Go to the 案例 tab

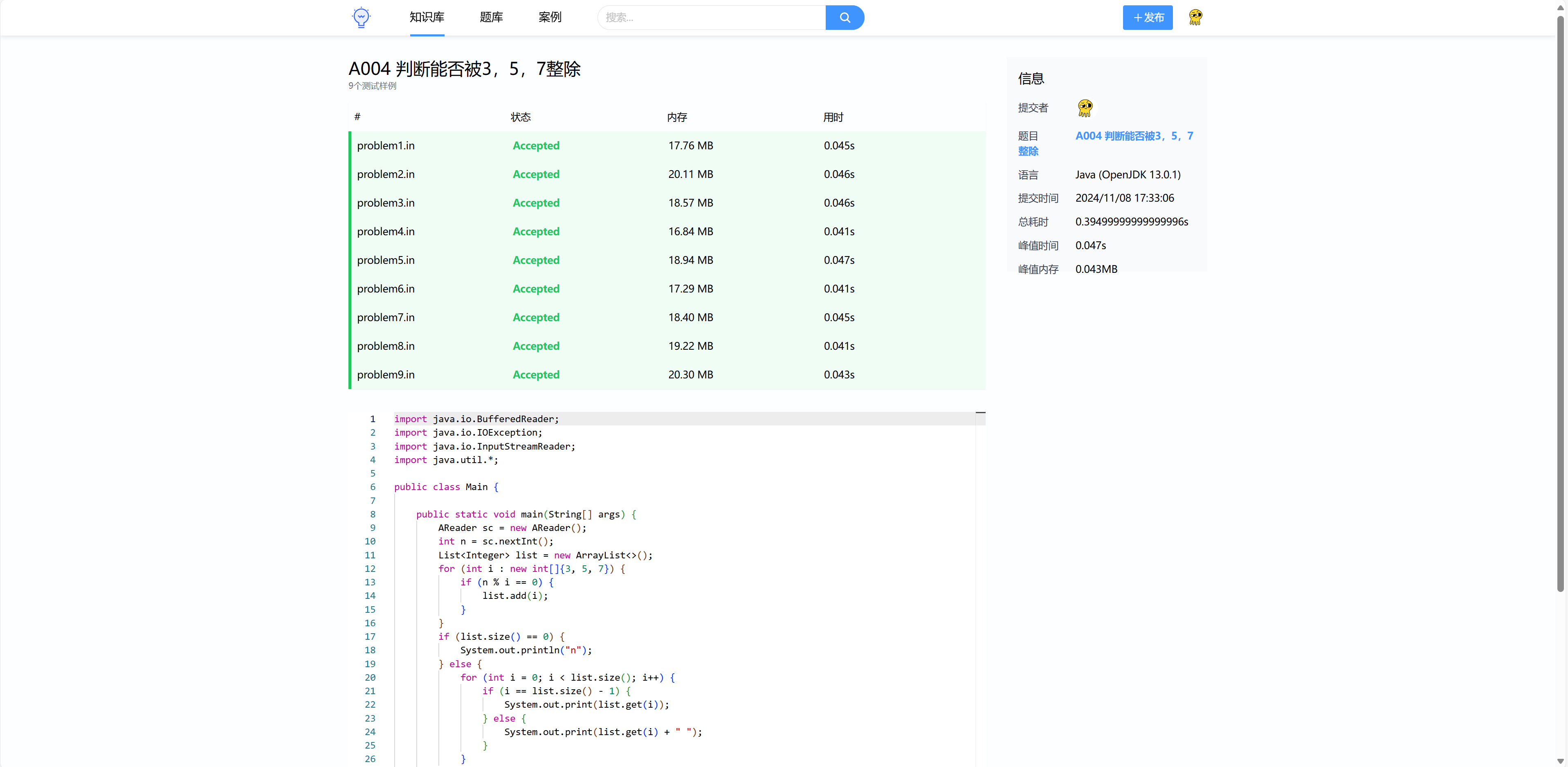[550, 18]
